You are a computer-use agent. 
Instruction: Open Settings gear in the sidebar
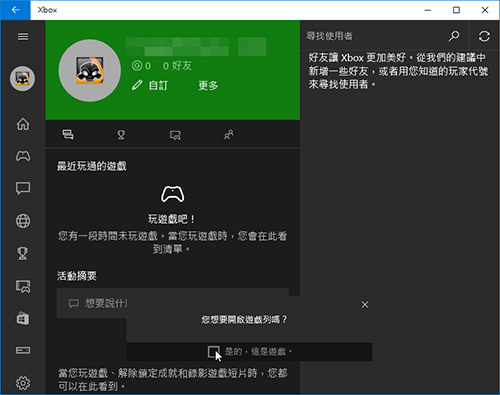(23, 383)
